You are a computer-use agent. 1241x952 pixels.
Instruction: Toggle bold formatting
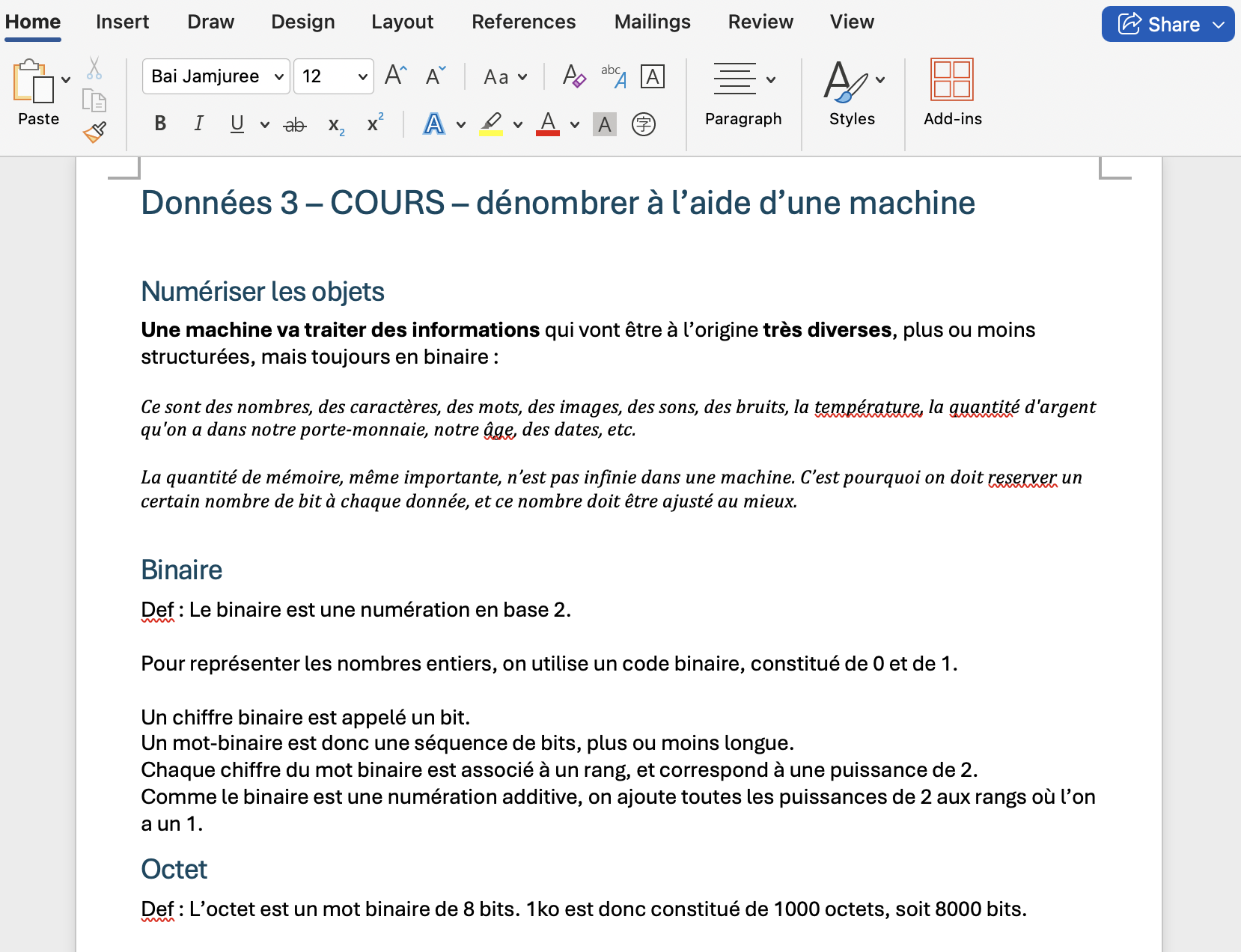(160, 123)
